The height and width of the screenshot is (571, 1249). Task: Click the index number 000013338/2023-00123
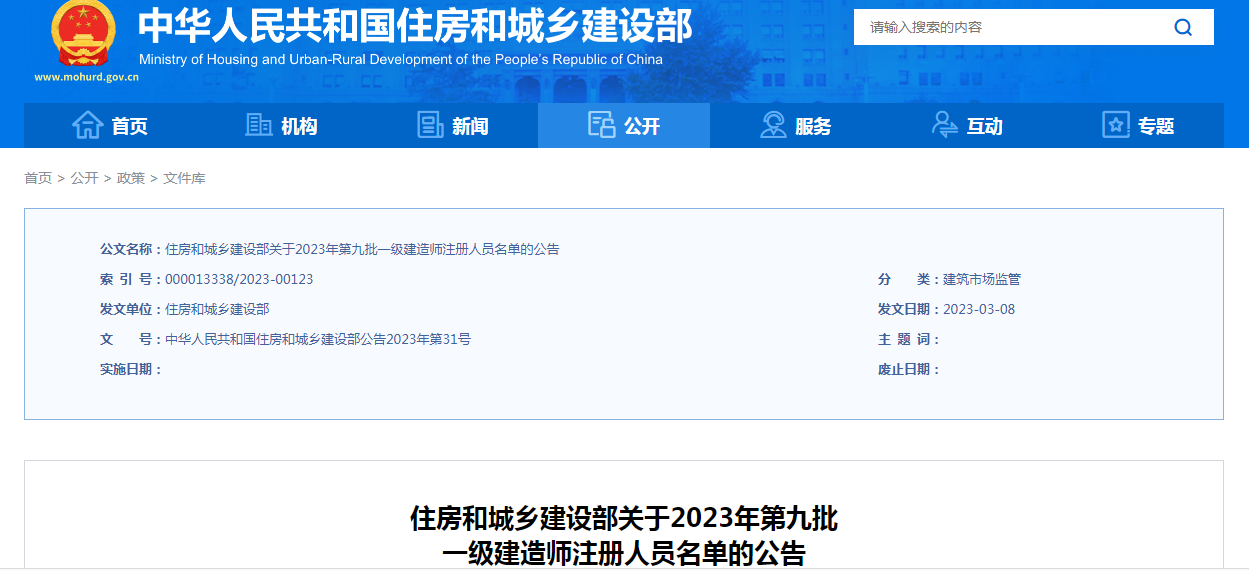pyautogui.click(x=239, y=279)
